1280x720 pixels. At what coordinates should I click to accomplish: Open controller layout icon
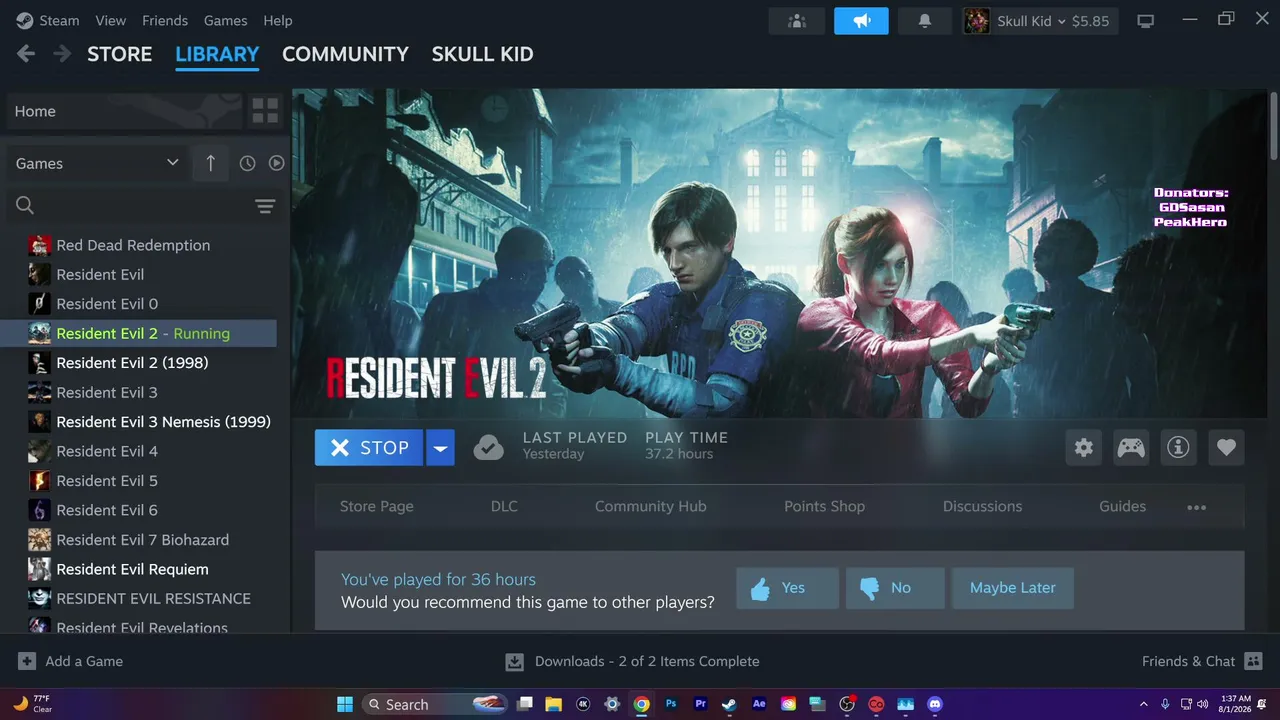tap(1131, 447)
